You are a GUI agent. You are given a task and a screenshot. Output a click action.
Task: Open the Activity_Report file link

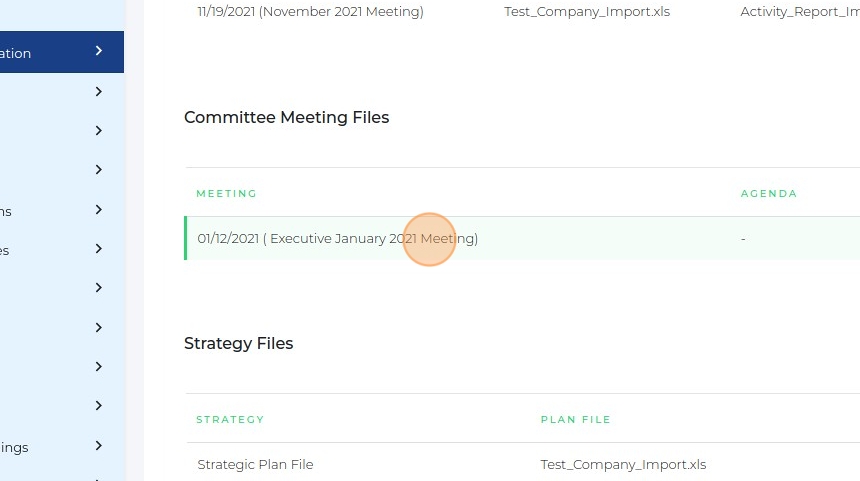798,12
